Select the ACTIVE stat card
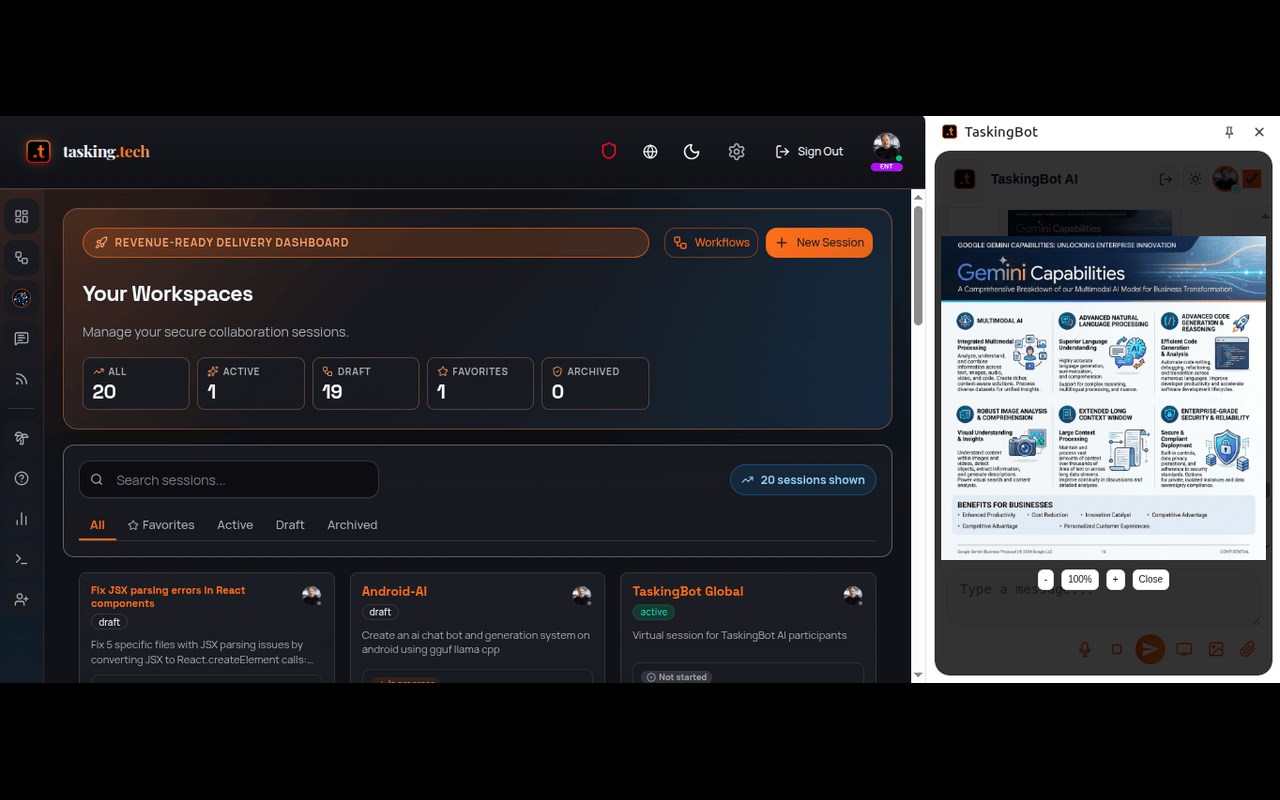This screenshot has width=1280, height=800. click(x=251, y=383)
